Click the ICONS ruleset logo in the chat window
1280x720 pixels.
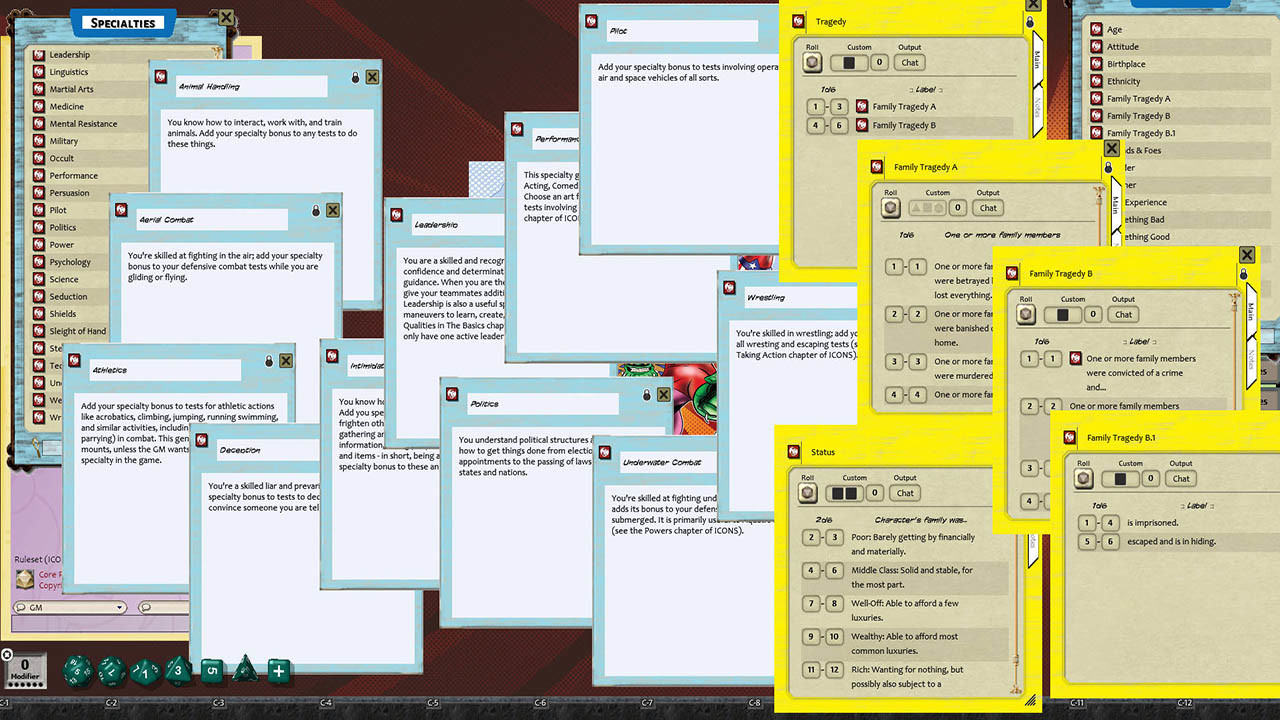(25, 578)
